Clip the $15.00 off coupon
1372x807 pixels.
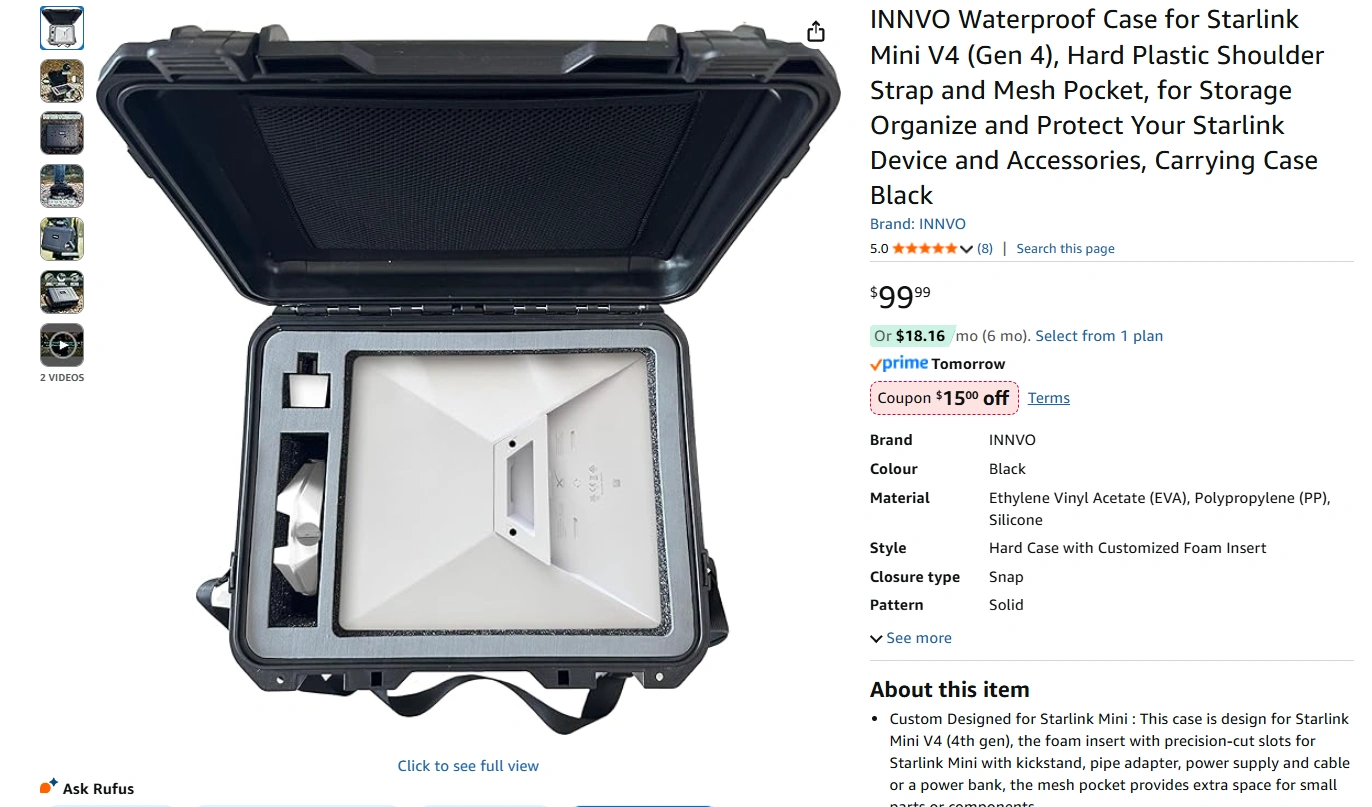pos(944,398)
